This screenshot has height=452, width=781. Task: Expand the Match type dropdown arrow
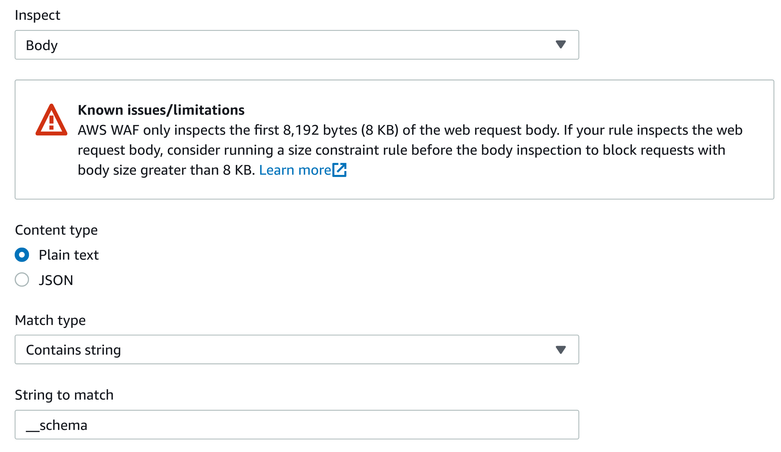pyautogui.click(x=560, y=350)
